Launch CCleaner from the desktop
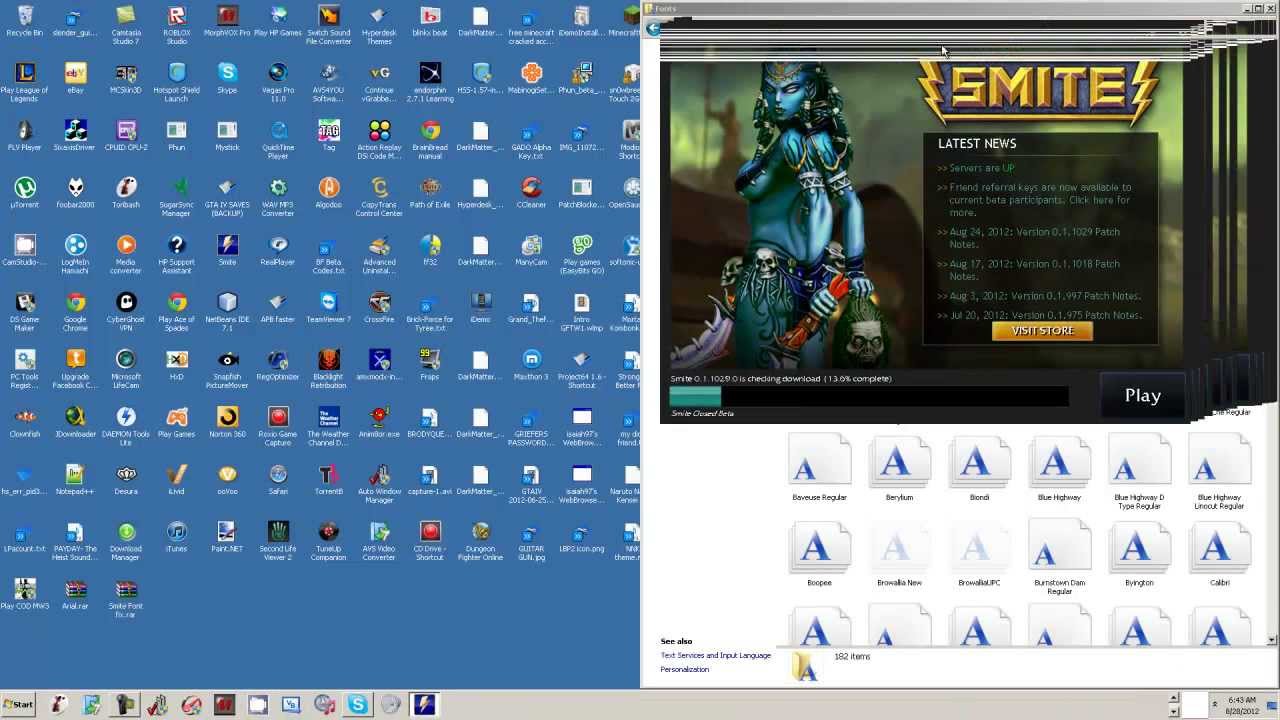 531,193
